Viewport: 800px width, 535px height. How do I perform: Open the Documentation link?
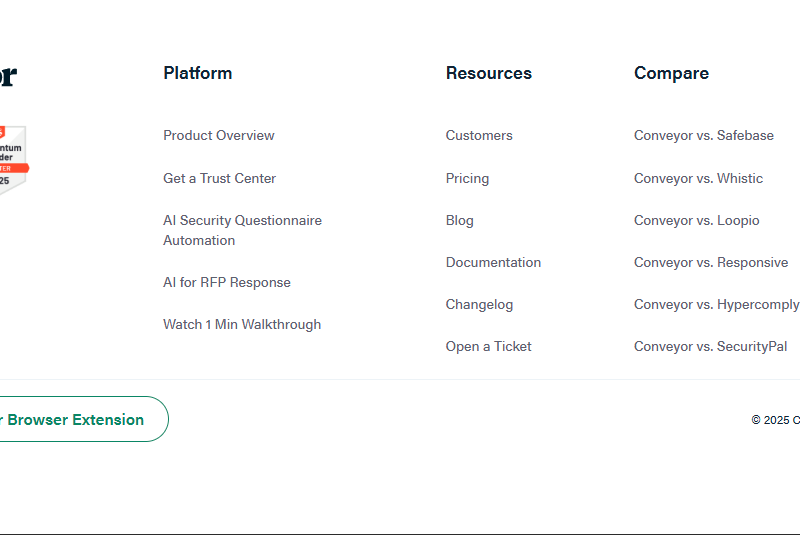click(x=493, y=262)
